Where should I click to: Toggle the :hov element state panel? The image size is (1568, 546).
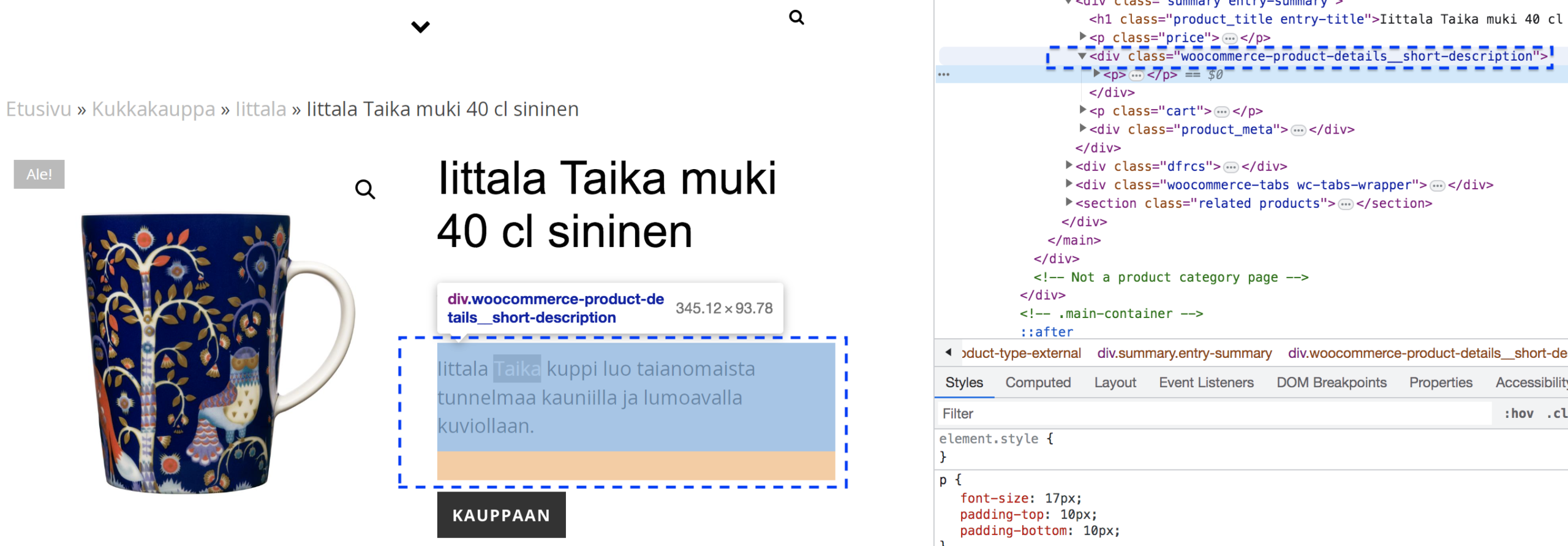(x=1518, y=414)
